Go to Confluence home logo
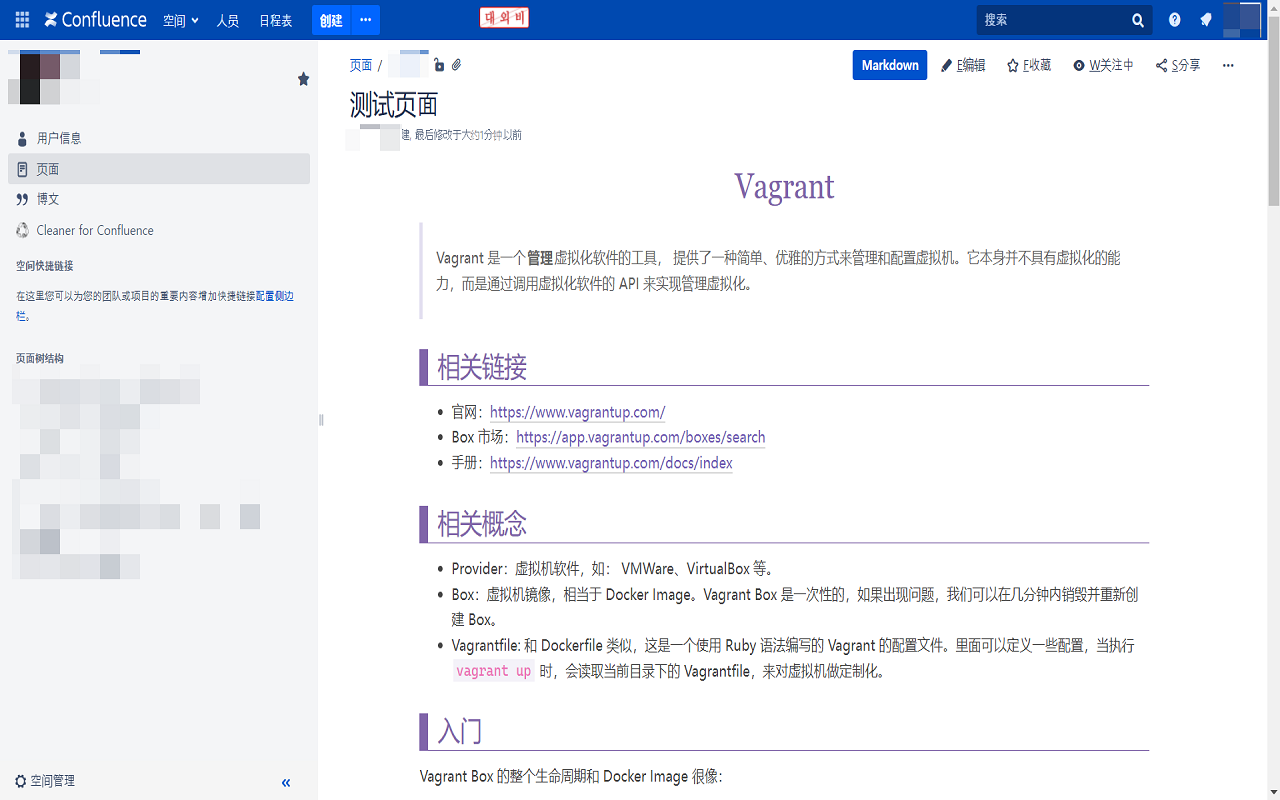Image resolution: width=1280 pixels, height=800 pixels. (x=95, y=20)
